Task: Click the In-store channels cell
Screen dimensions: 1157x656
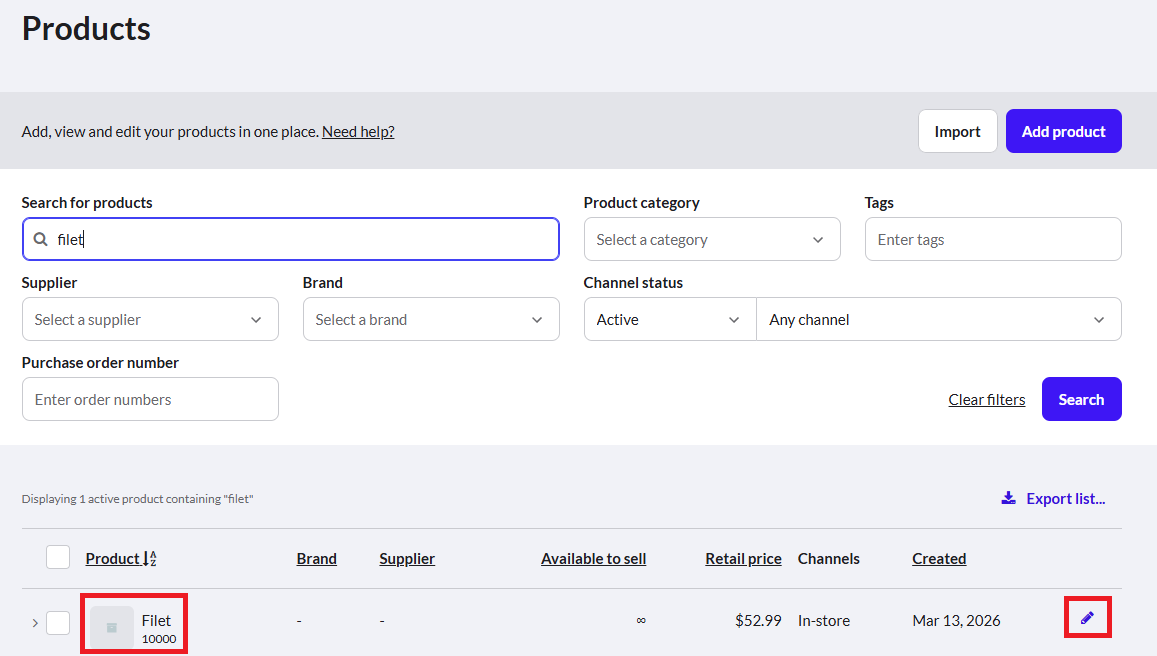Action: [823, 621]
